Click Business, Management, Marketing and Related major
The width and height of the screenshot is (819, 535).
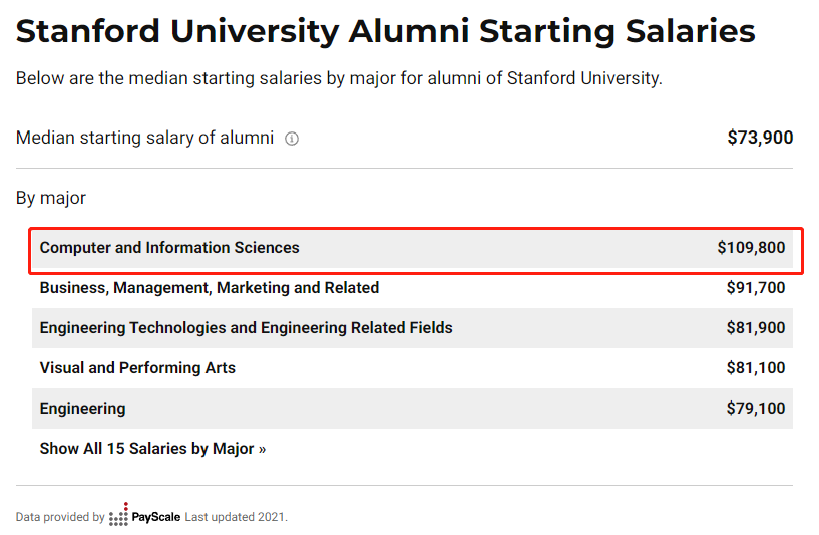click(209, 288)
